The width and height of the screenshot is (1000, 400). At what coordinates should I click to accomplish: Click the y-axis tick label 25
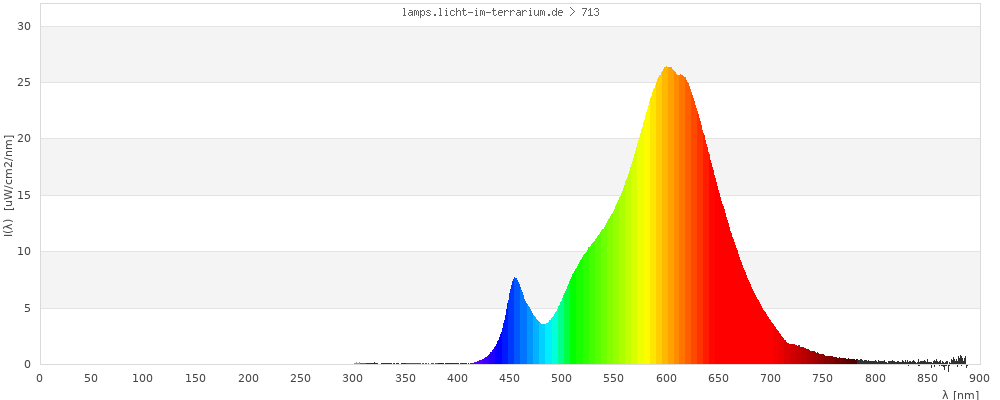point(25,82)
